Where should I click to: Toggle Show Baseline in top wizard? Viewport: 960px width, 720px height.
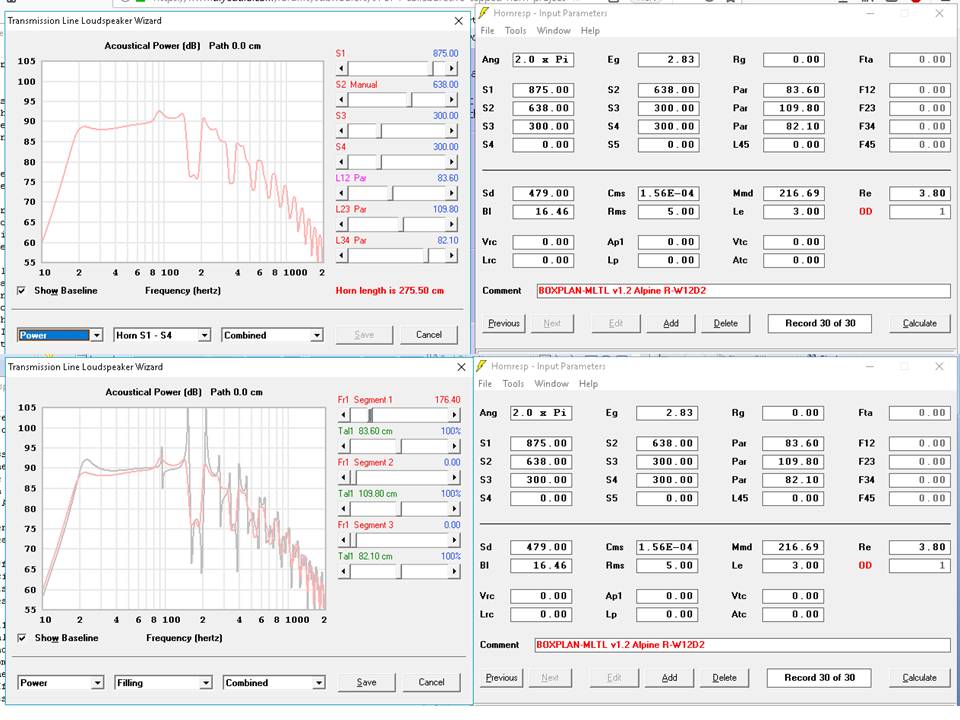(21, 291)
